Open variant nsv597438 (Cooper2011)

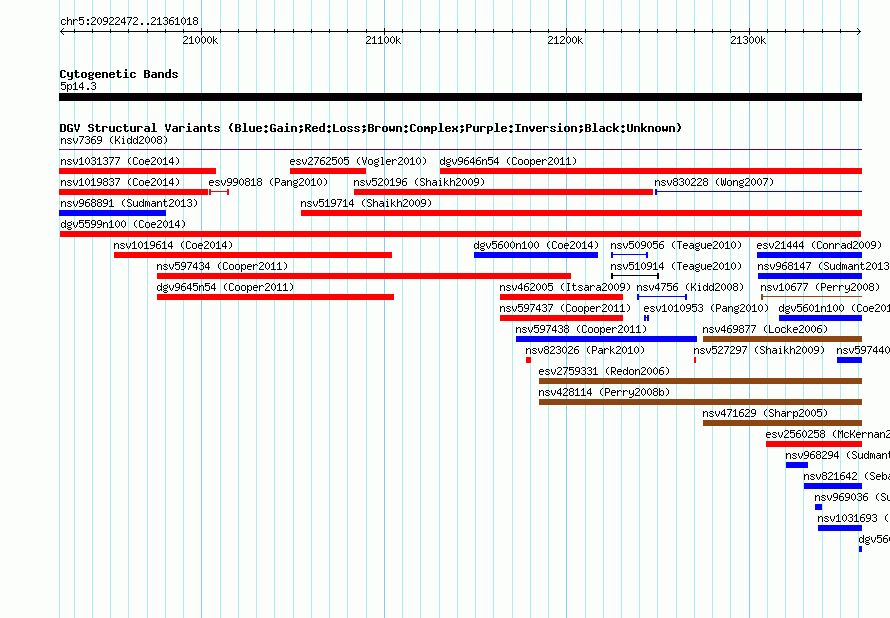click(x=581, y=329)
